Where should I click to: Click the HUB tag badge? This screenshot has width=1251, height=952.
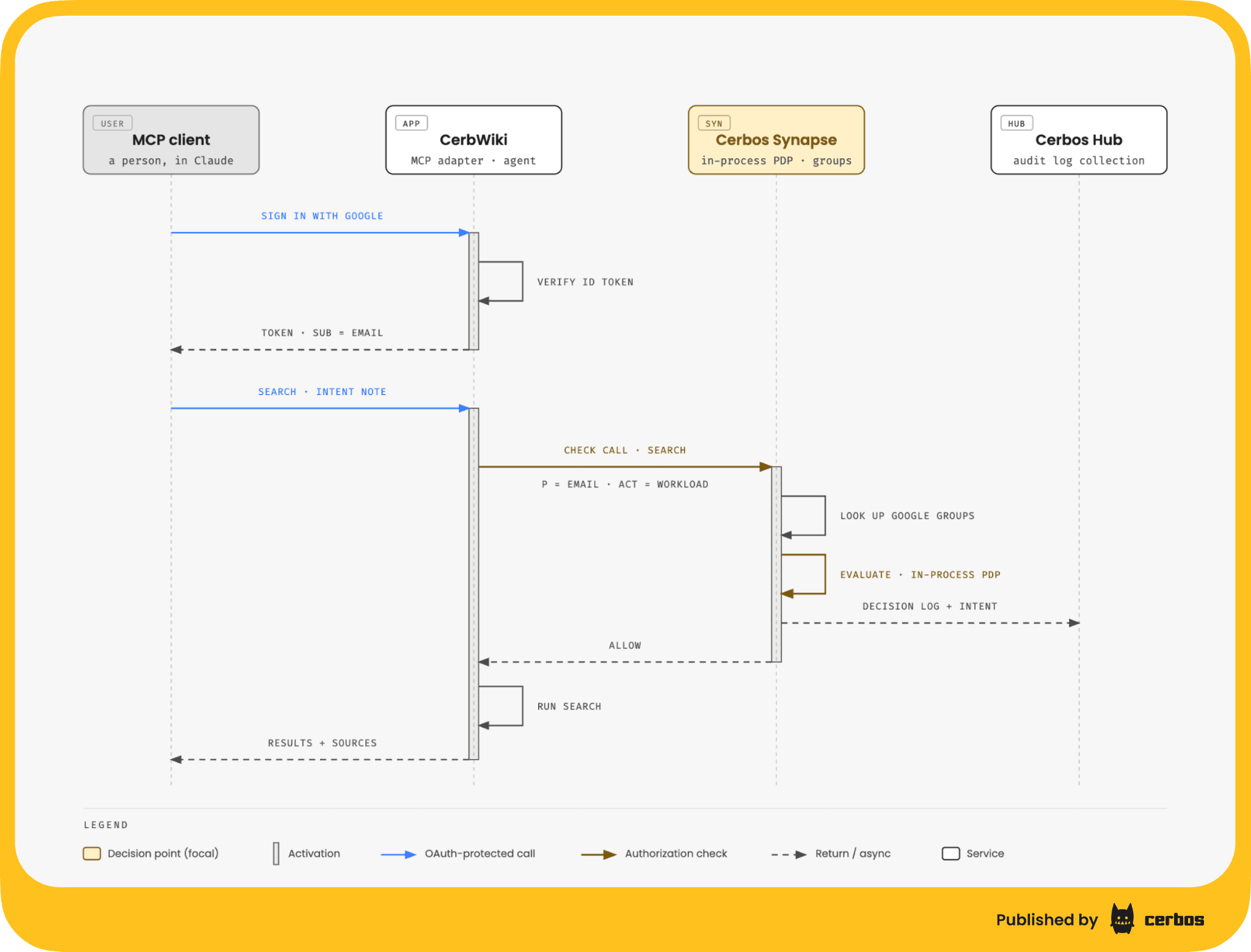tap(1016, 123)
